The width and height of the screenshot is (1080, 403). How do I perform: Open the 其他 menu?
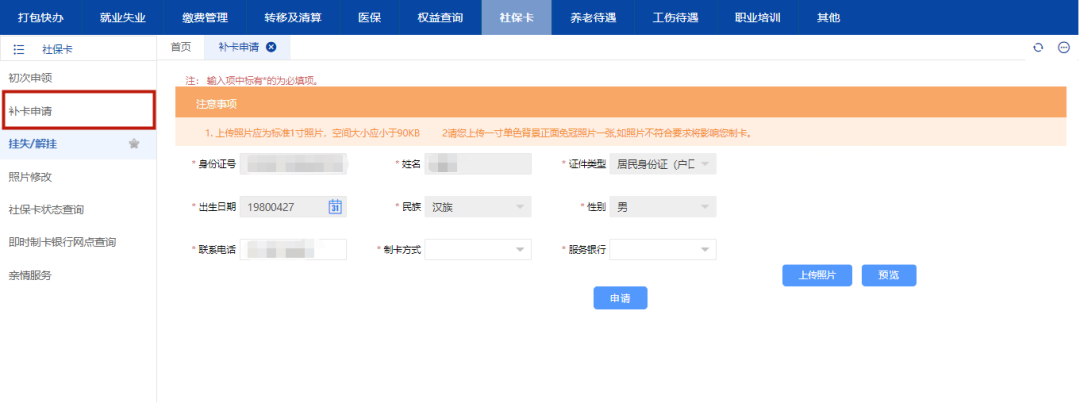pyautogui.click(x=829, y=17)
